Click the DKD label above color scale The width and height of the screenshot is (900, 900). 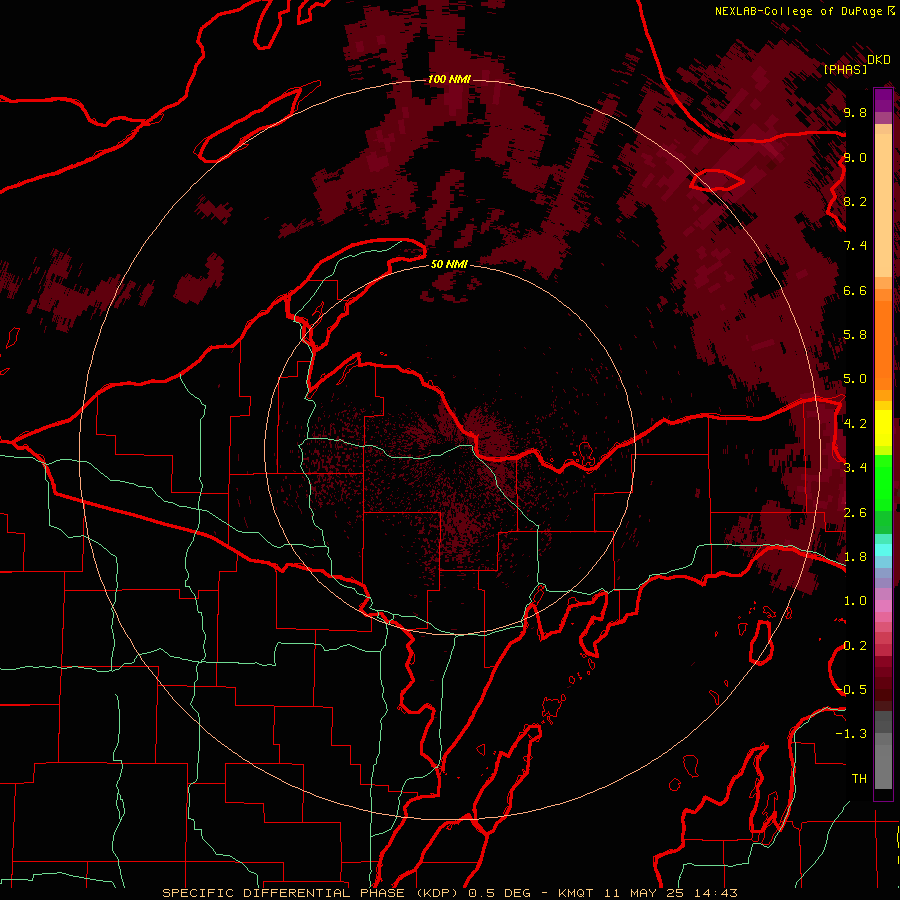click(x=879, y=60)
